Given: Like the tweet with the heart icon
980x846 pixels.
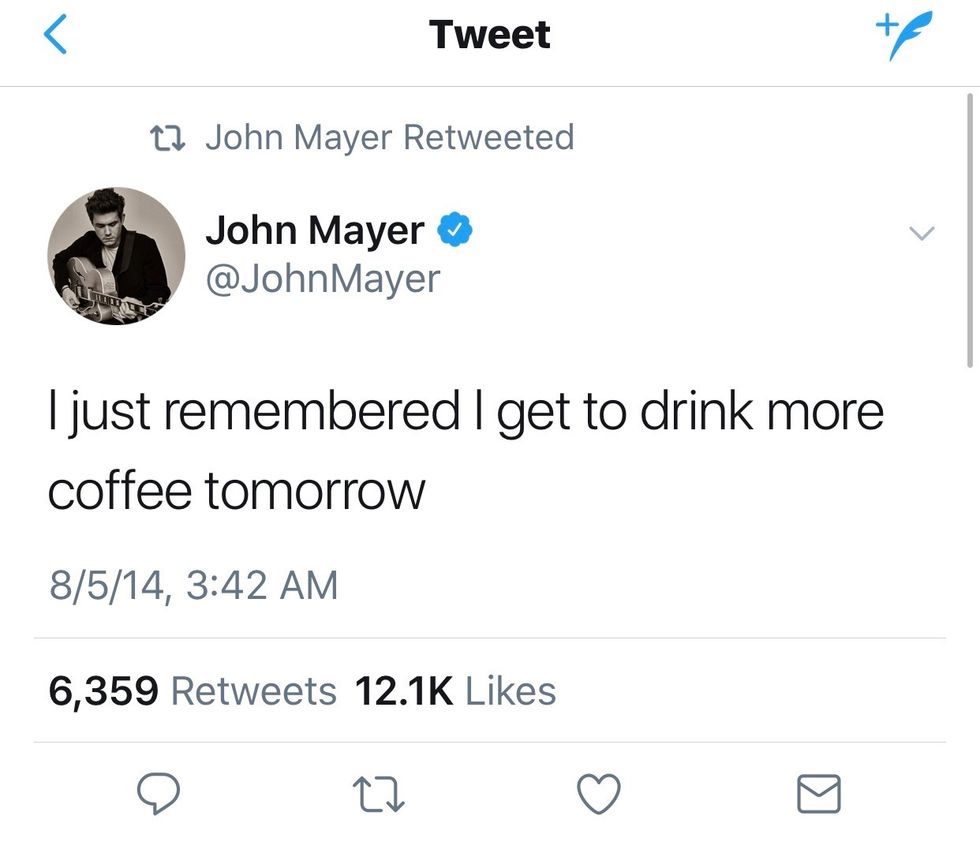Looking at the screenshot, I should point(600,795).
